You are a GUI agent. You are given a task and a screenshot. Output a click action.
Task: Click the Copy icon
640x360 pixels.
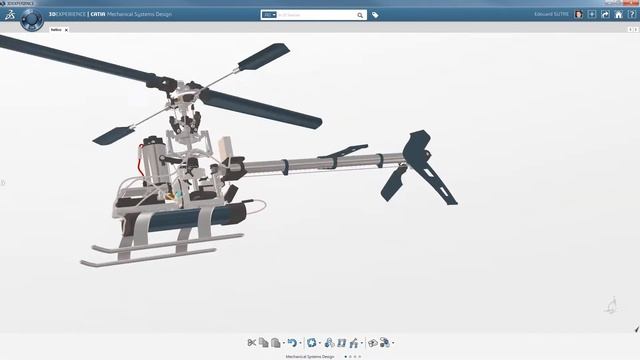click(x=264, y=342)
